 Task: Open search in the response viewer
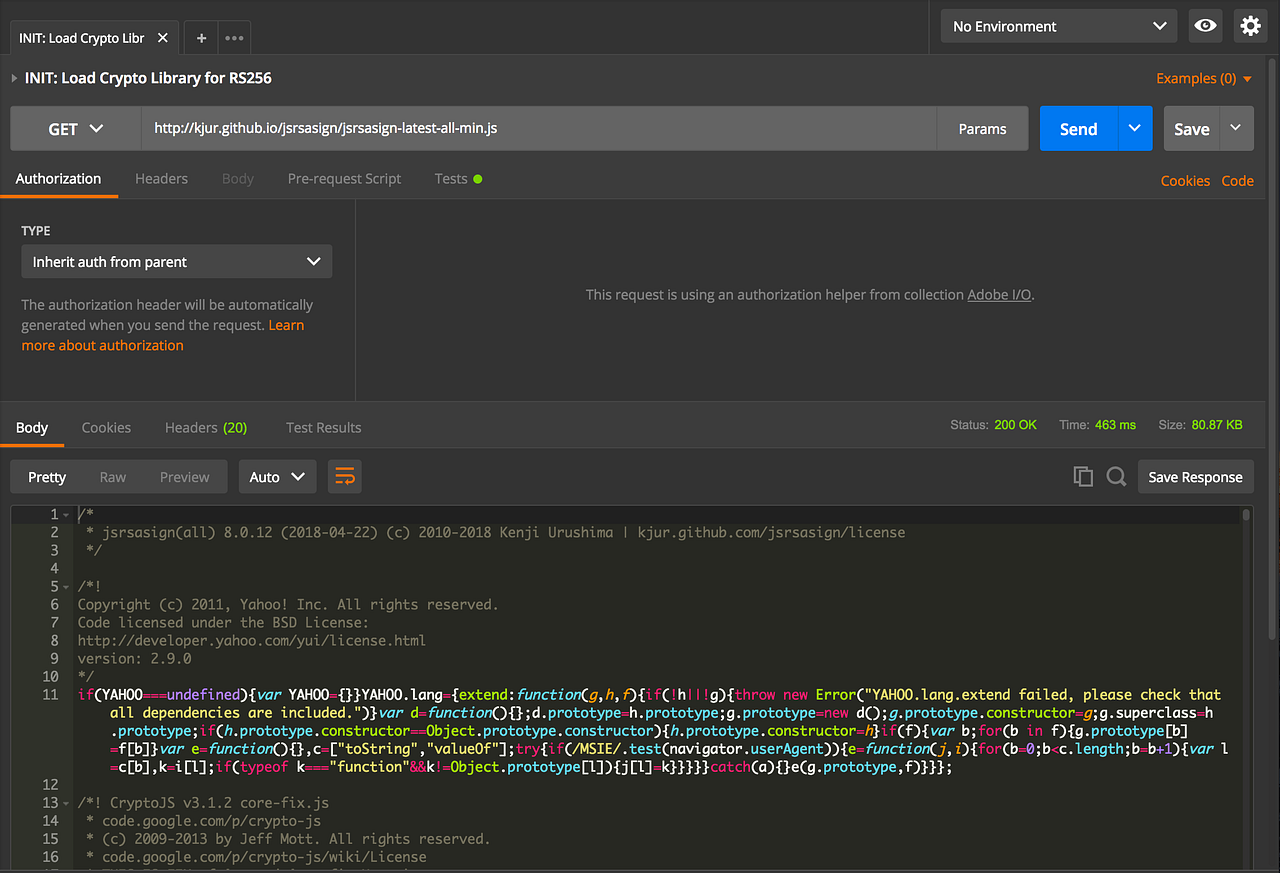click(x=1116, y=477)
